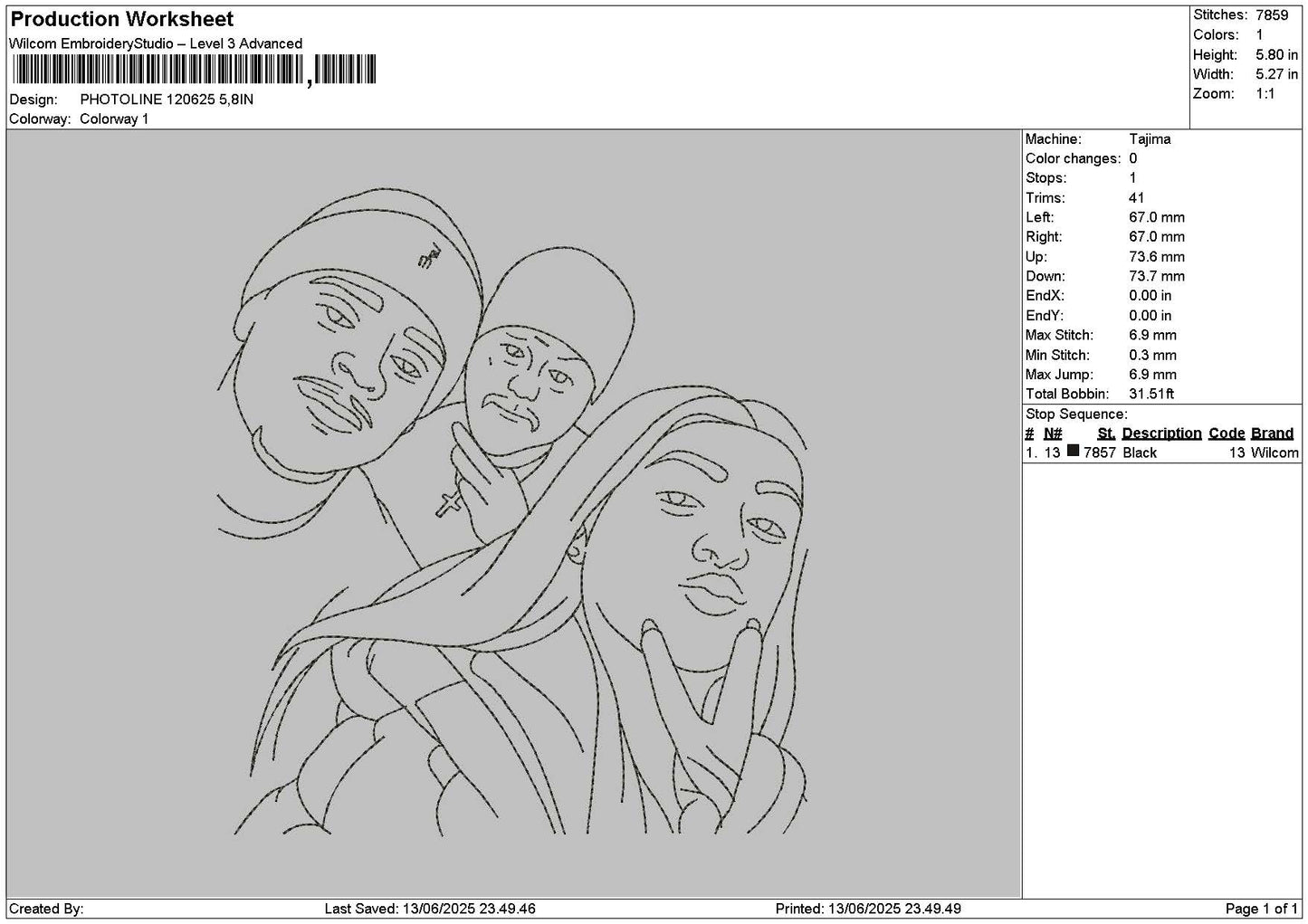Viewport: 1308px width, 924px height.
Task: Click the Stitches value 7859
Action: 1272,14
